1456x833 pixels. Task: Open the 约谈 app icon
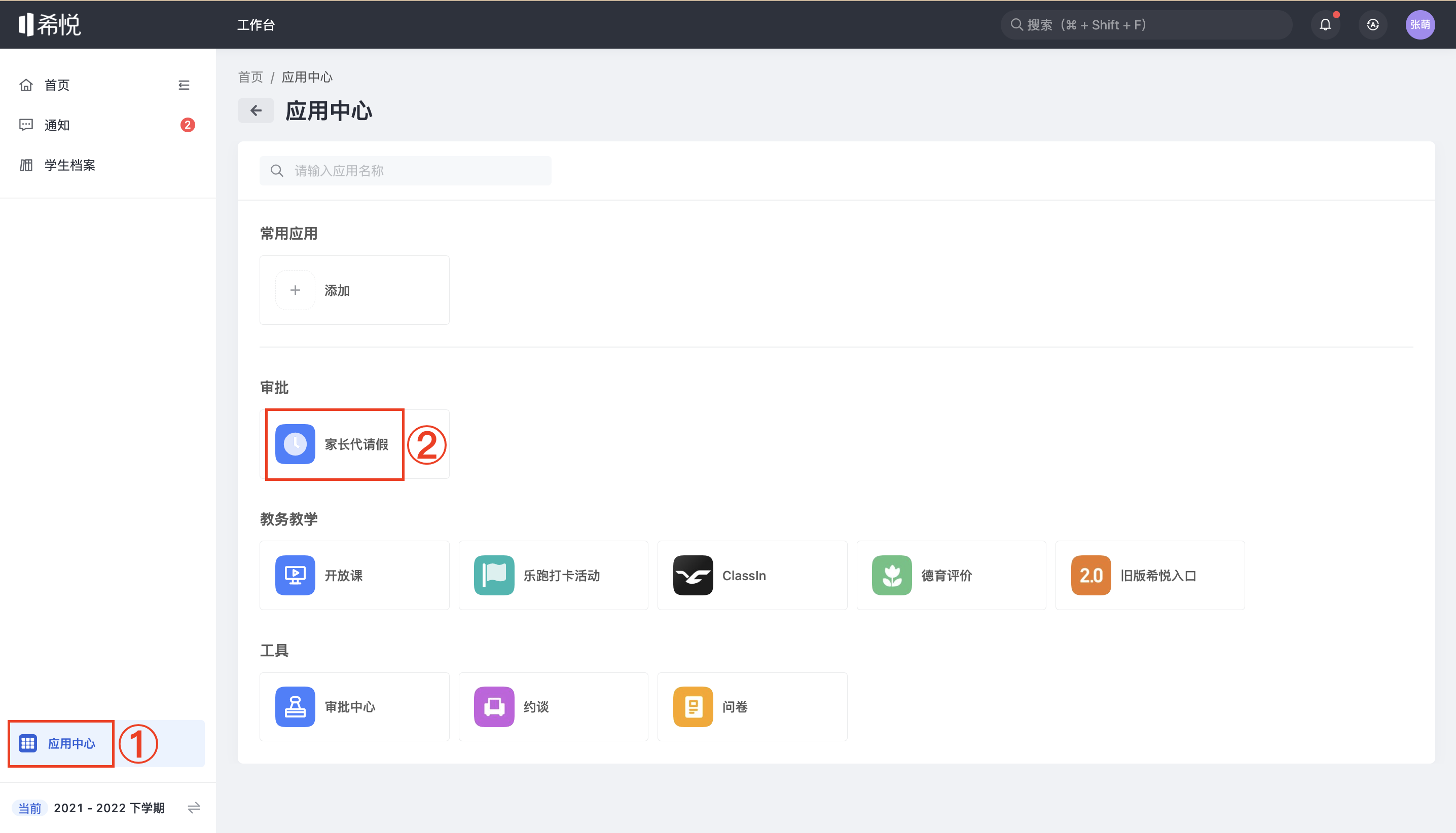pyautogui.click(x=494, y=706)
